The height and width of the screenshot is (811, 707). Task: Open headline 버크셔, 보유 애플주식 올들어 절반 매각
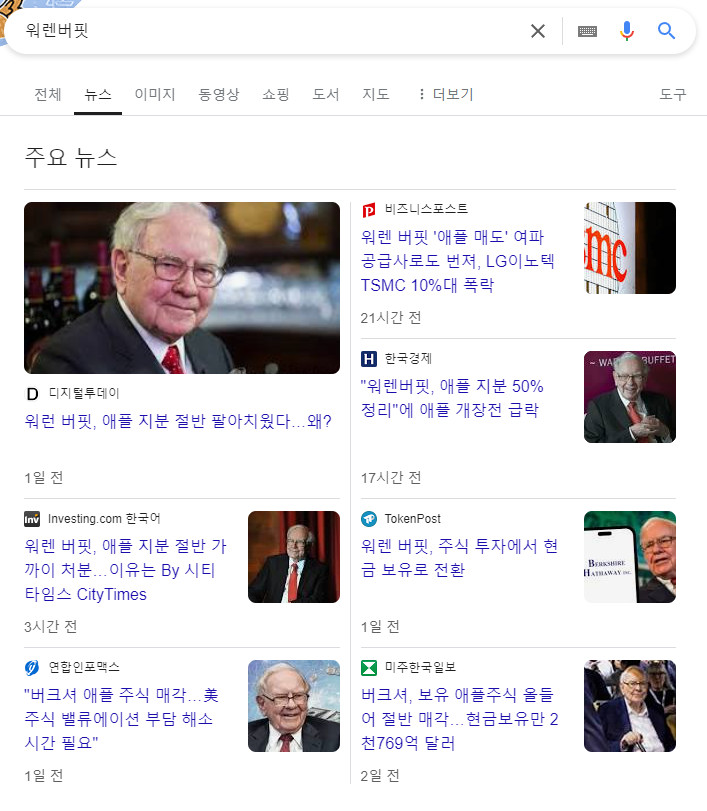[x=459, y=719]
